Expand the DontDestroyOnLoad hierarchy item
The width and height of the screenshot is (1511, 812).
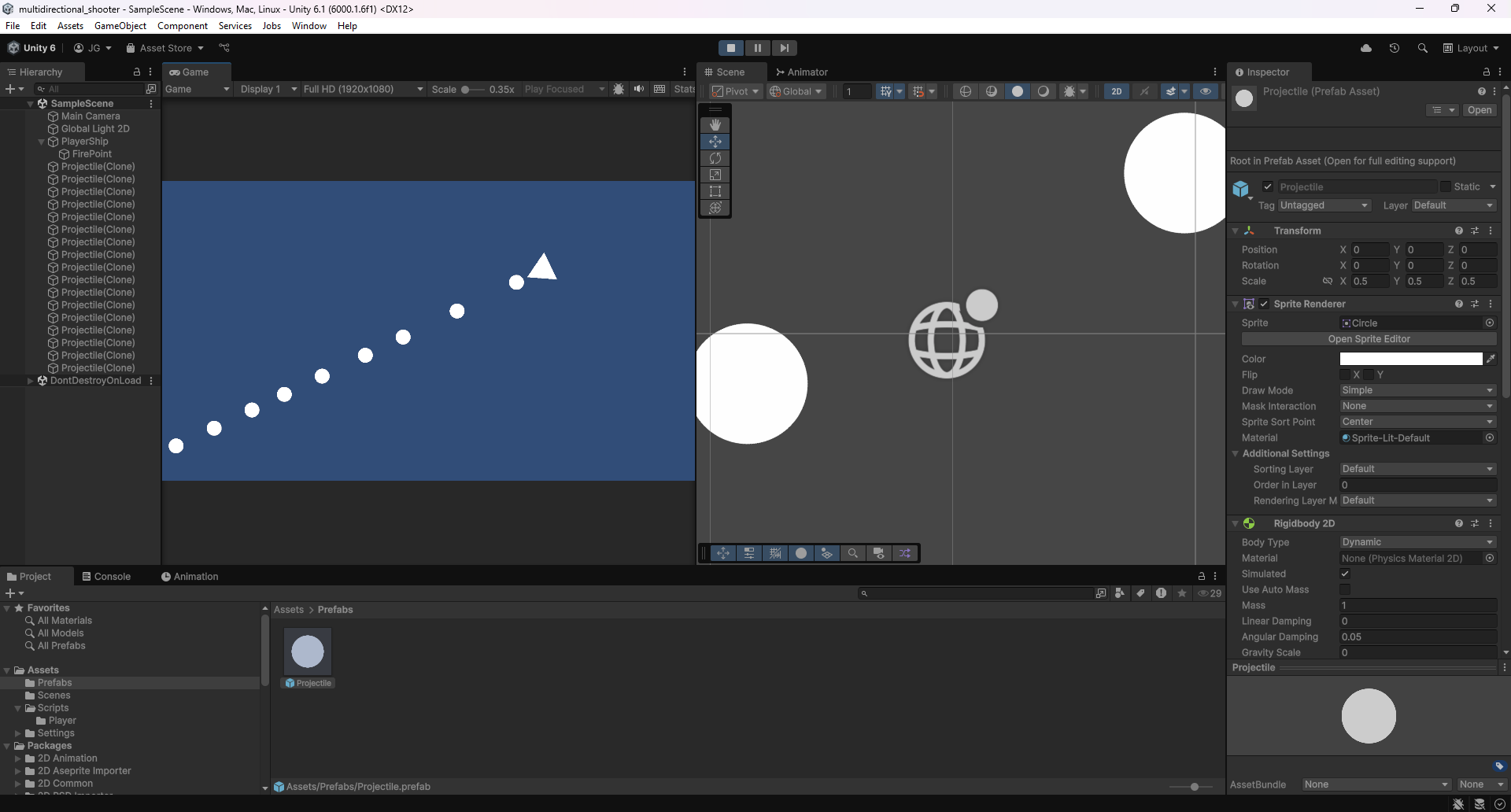(31, 381)
